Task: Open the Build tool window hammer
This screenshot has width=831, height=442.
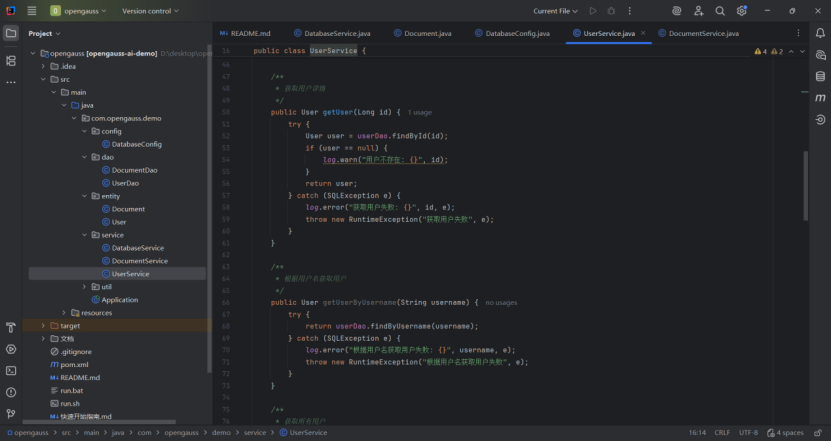Action: click(11, 328)
